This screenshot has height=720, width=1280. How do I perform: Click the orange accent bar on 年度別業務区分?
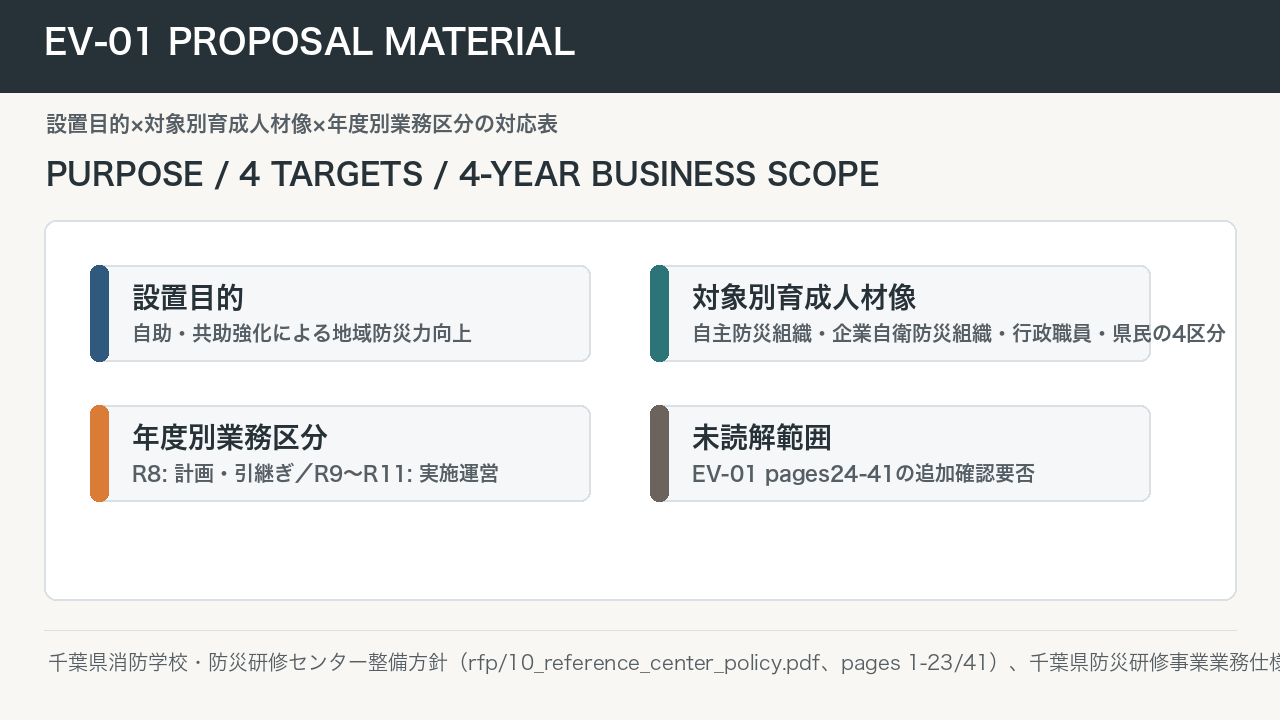pyautogui.click(x=99, y=454)
